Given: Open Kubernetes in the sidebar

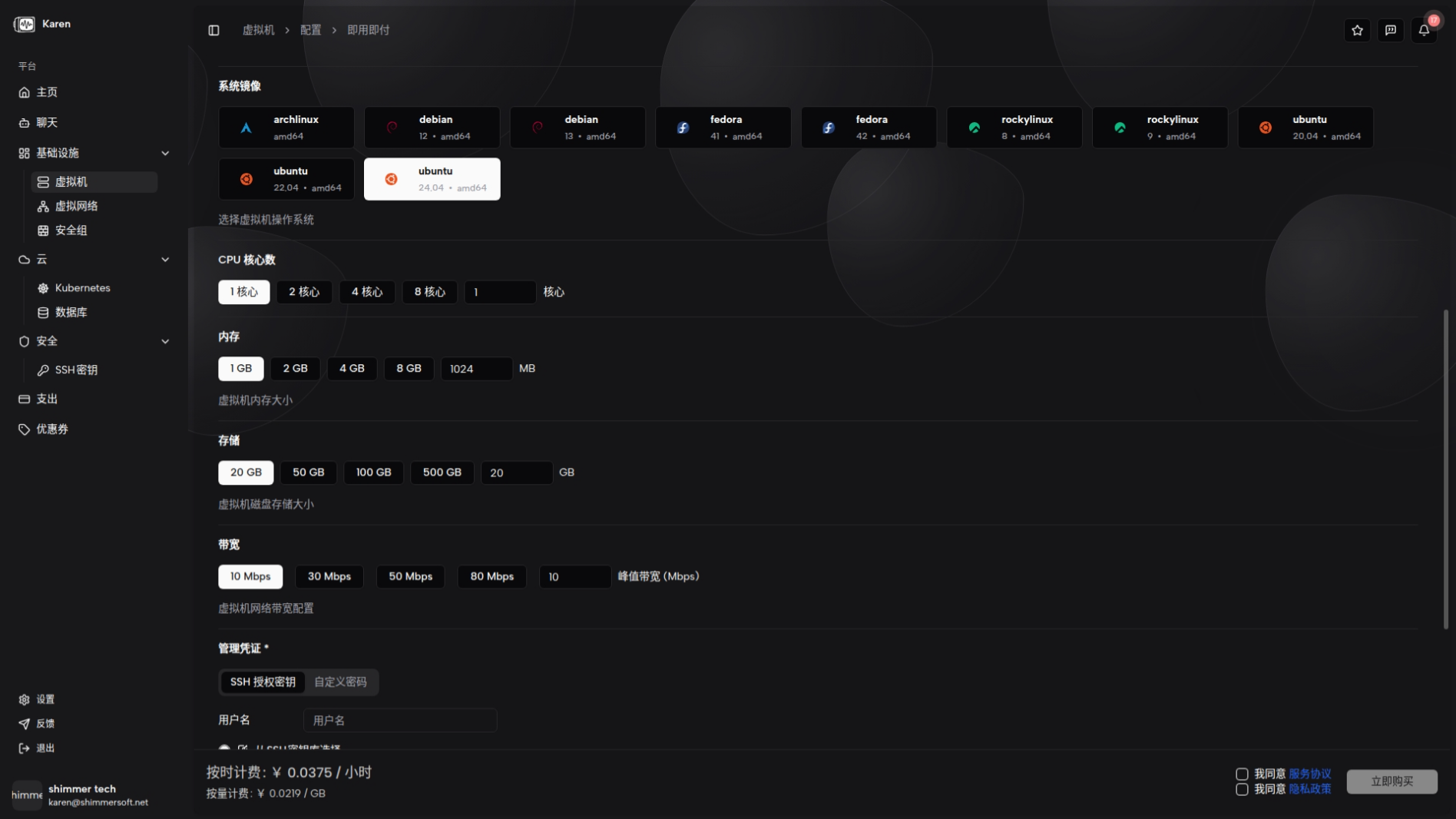Looking at the screenshot, I should click(82, 288).
